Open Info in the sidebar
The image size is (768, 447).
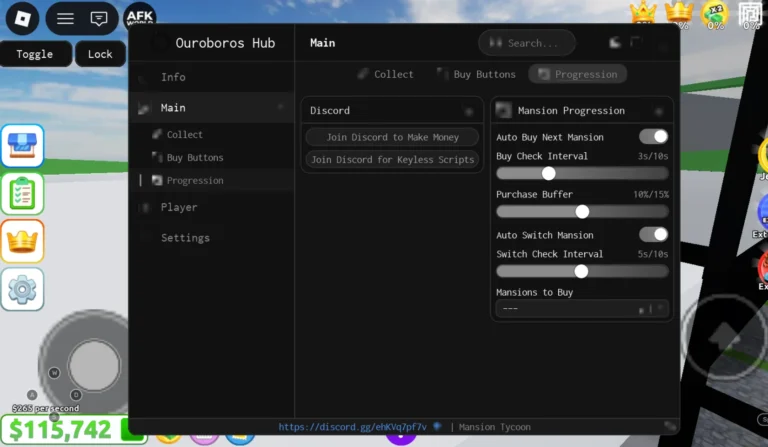[212, 77]
